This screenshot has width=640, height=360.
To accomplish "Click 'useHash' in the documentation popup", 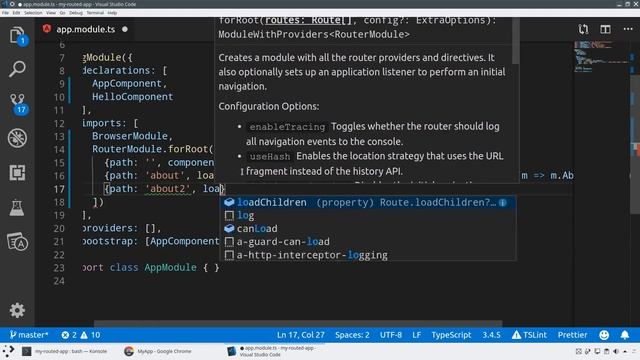I will pyautogui.click(x=270, y=157).
